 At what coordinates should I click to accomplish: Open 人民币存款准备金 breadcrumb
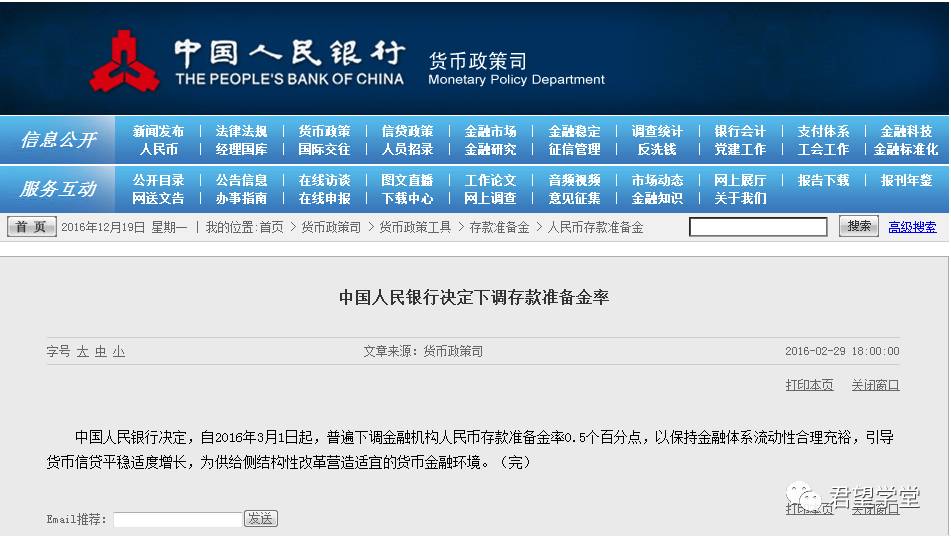tap(595, 227)
